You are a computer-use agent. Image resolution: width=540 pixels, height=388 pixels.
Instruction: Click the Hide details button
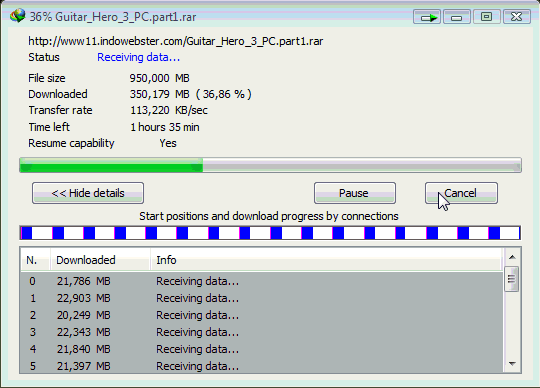(88, 193)
